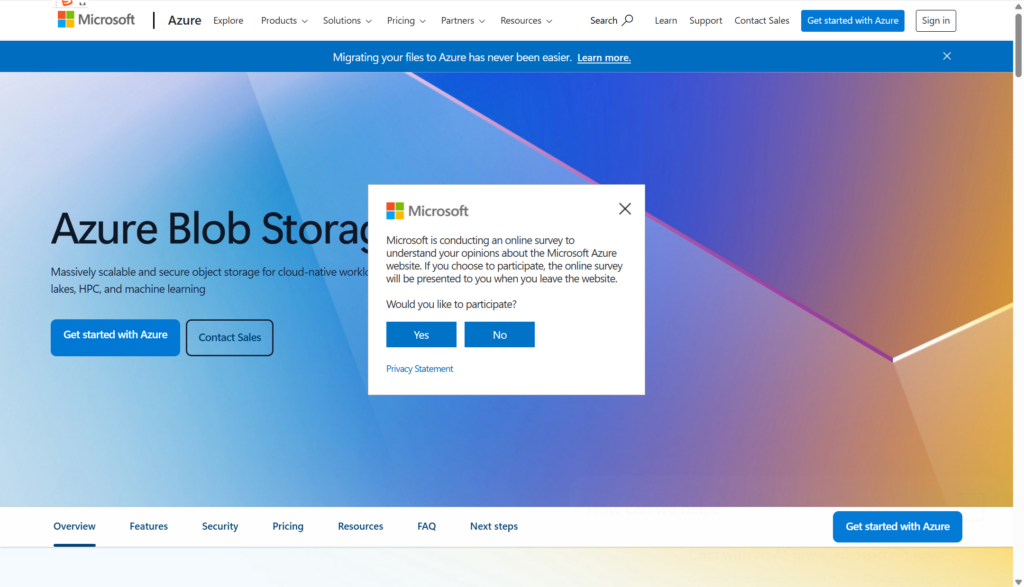Switch to the Security tab
The height and width of the screenshot is (587, 1024).
pos(220,526)
